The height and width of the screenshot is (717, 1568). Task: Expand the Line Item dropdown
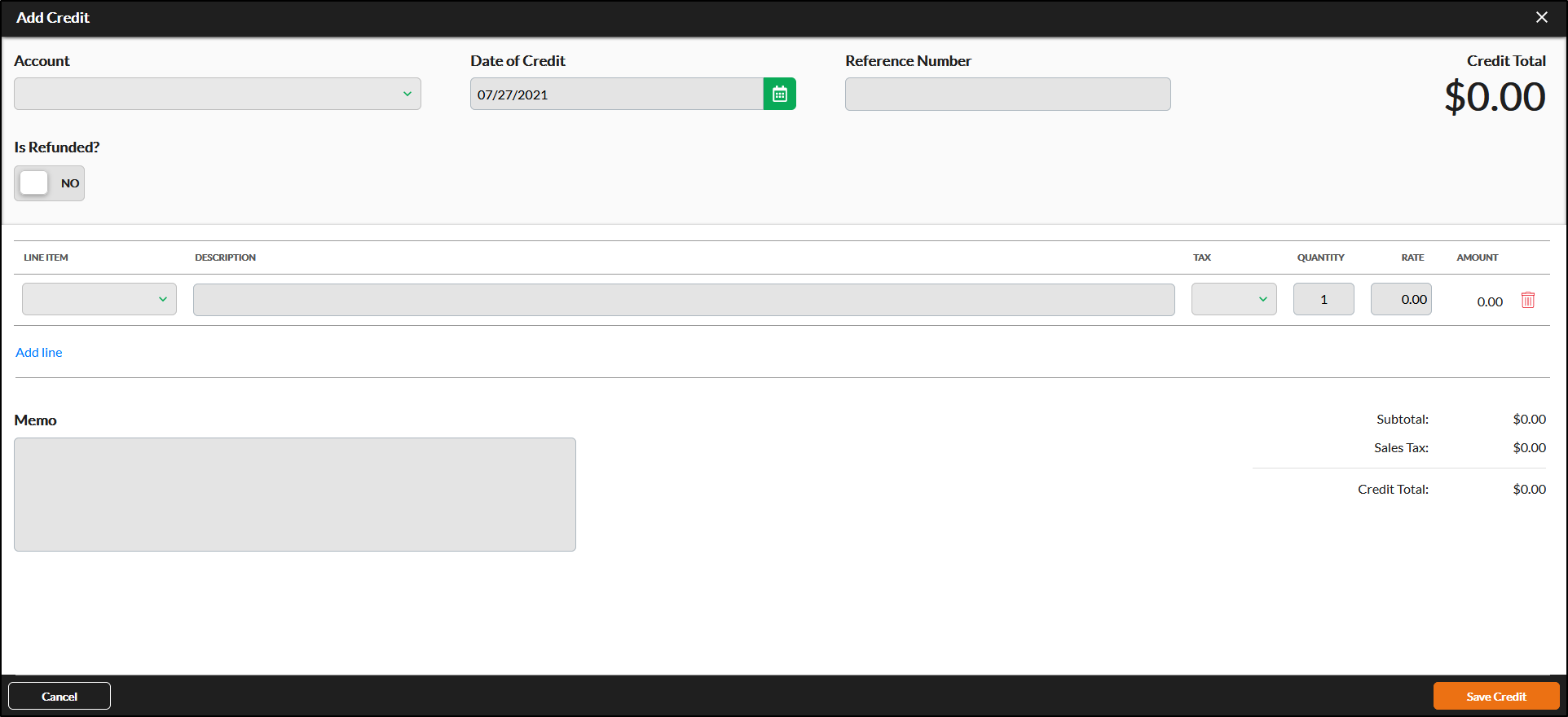click(99, 299)
